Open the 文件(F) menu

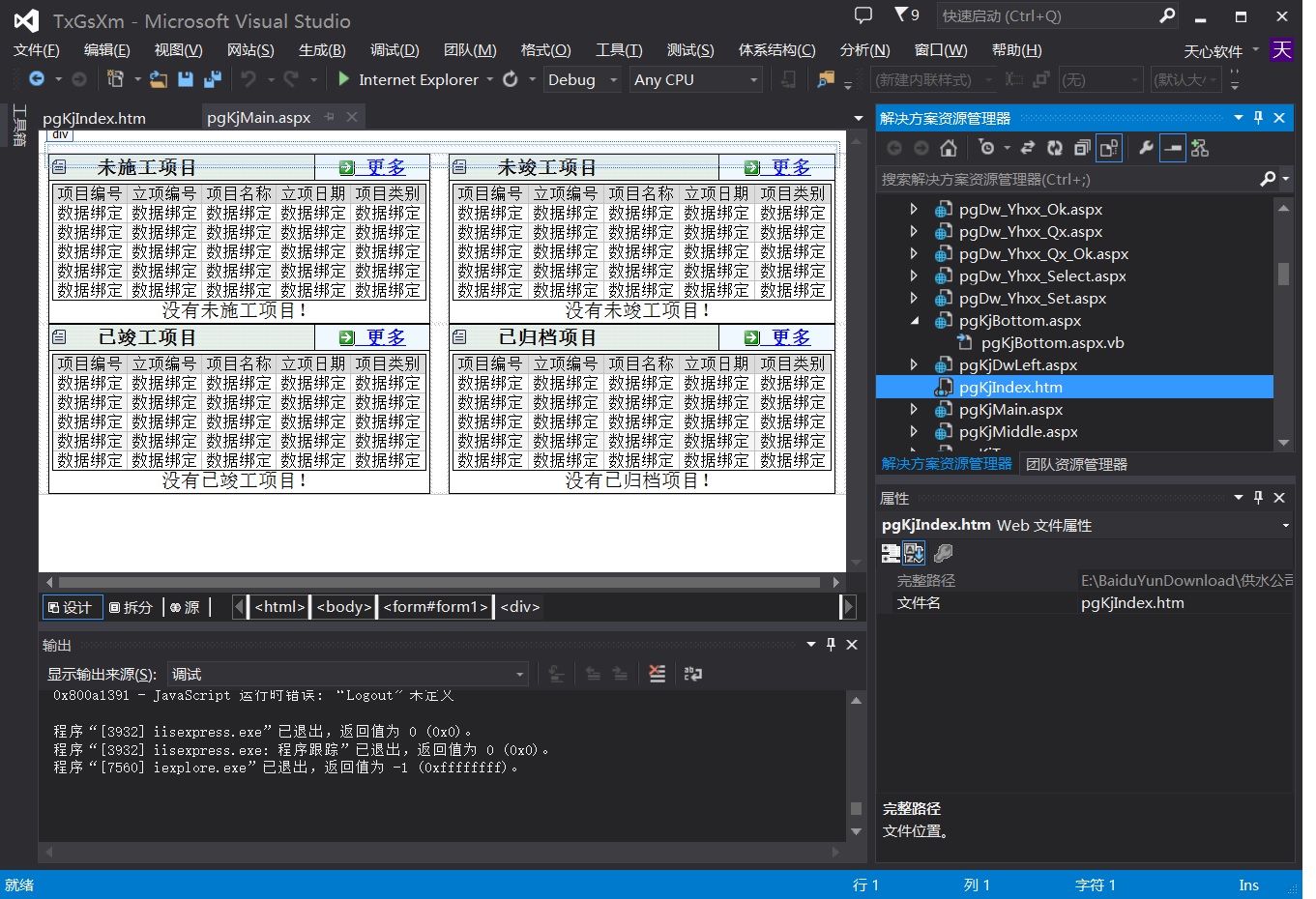pos(37,49)
